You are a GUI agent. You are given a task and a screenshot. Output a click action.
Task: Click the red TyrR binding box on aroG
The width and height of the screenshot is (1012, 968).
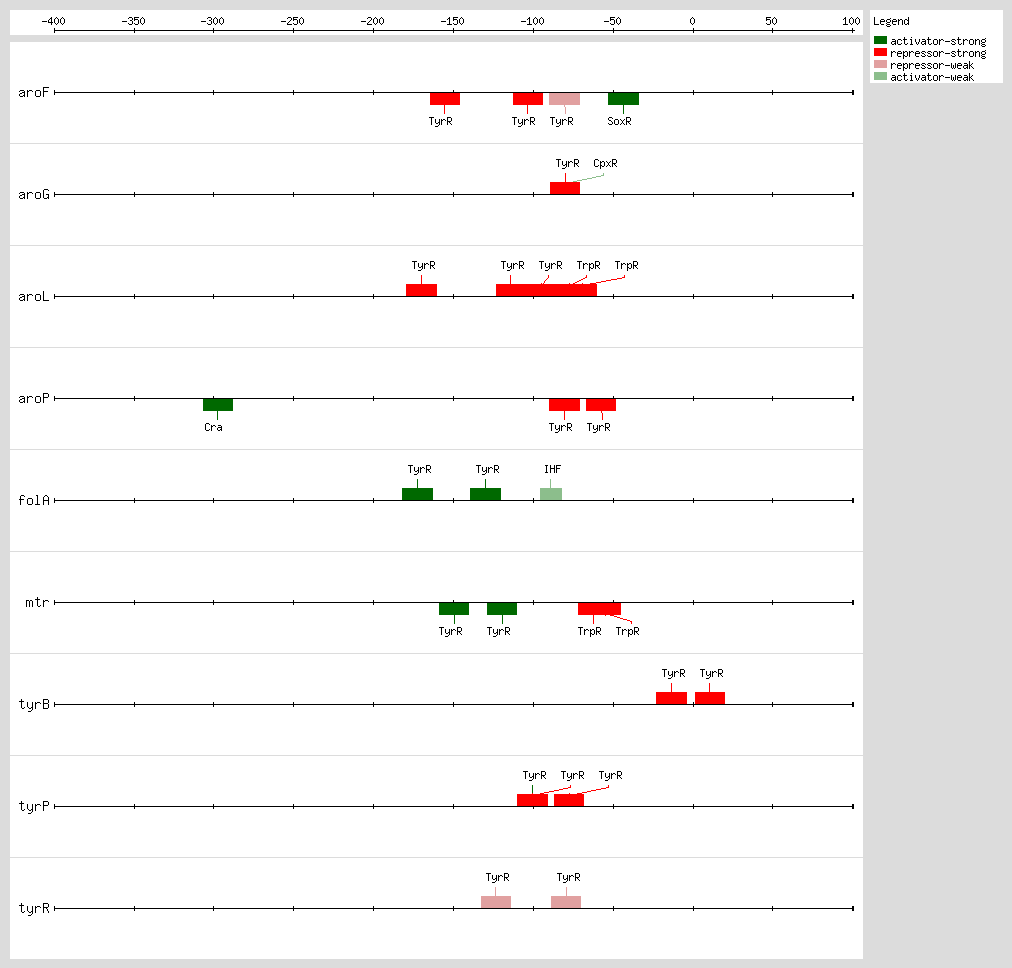[x=565, y=188]
